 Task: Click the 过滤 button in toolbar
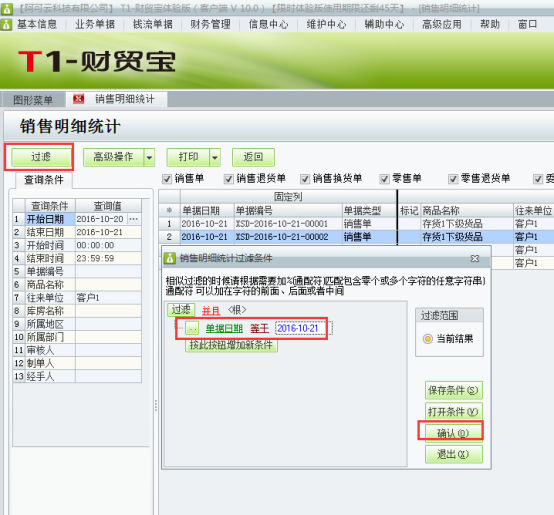pos(41,157)
